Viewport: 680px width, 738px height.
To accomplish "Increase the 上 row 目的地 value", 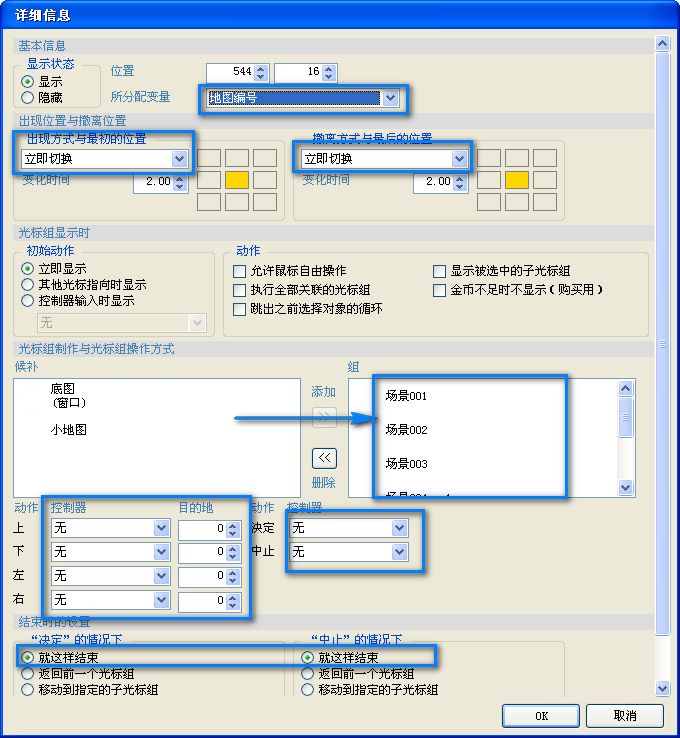I will pyautogui.click(x=232, y=526).
